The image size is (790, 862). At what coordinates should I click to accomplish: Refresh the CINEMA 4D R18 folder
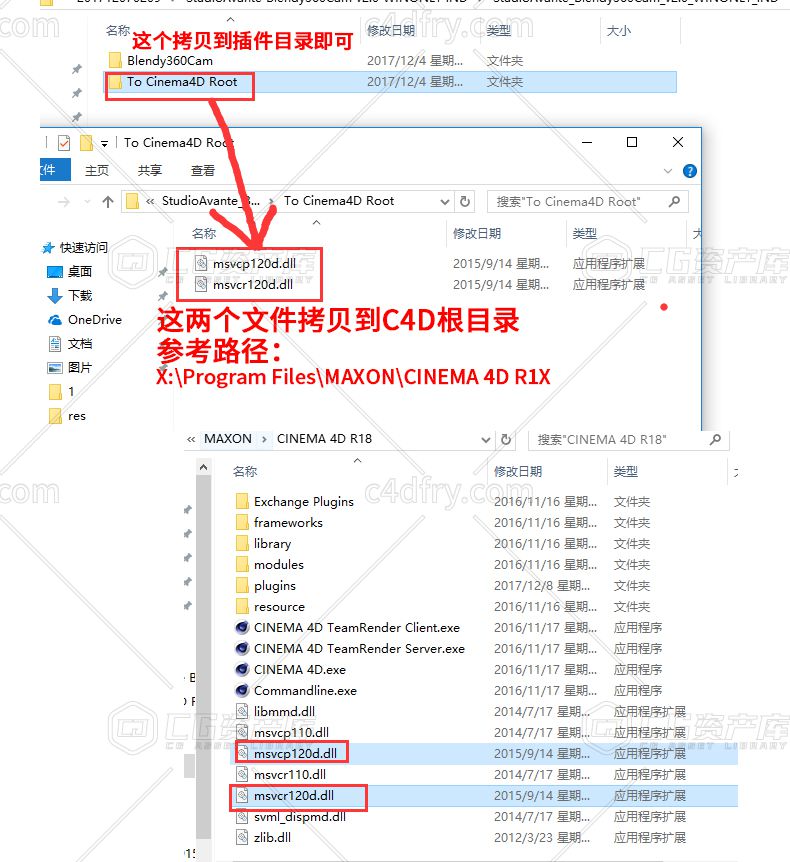(506, 440)
